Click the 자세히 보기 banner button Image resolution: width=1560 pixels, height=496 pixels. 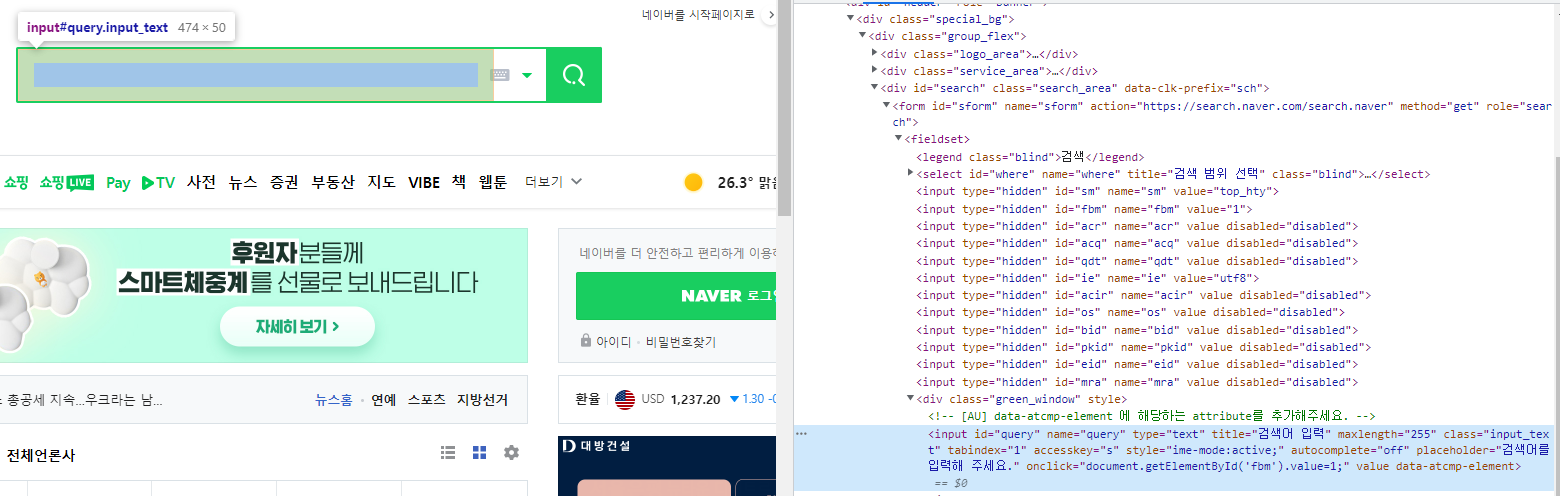point(297,326)
